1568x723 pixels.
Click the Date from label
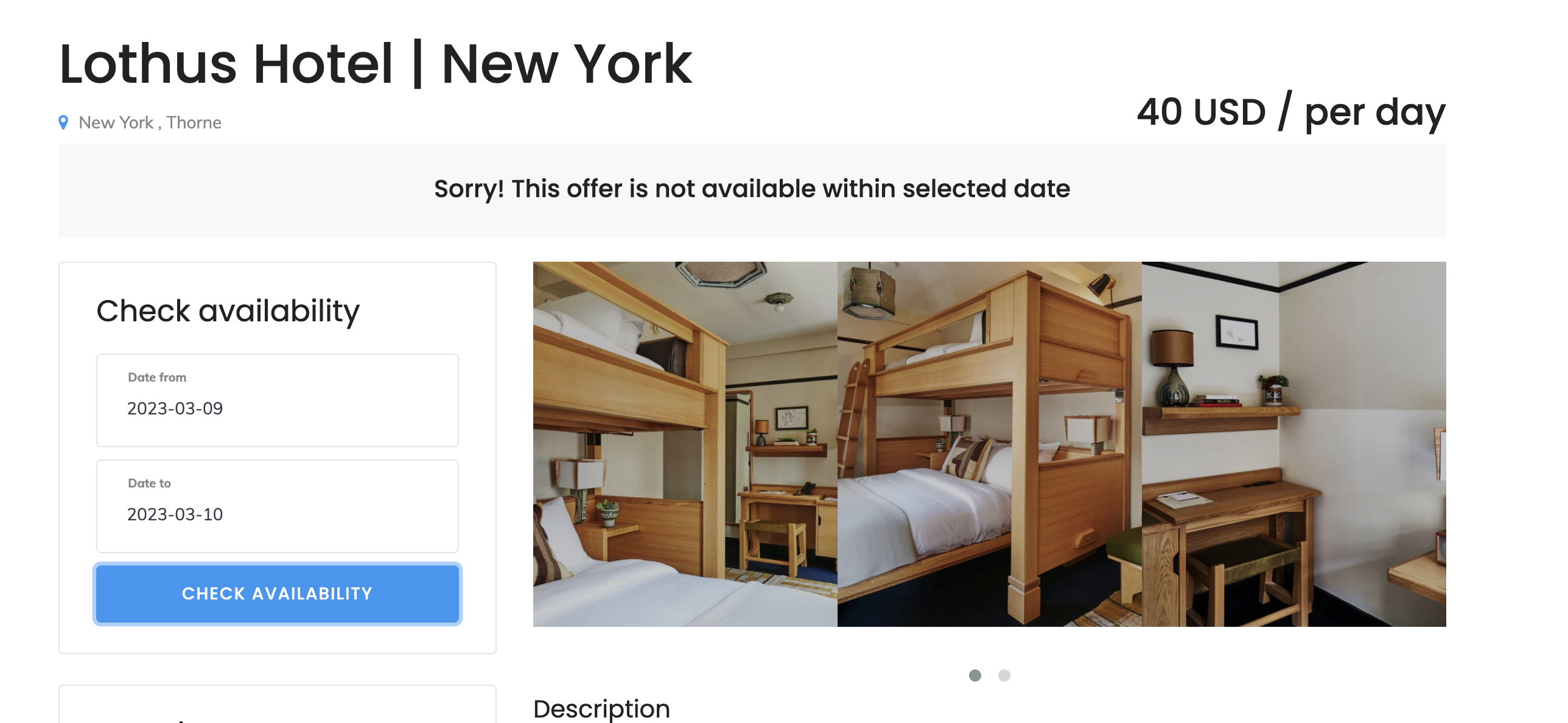click(157, 377)
